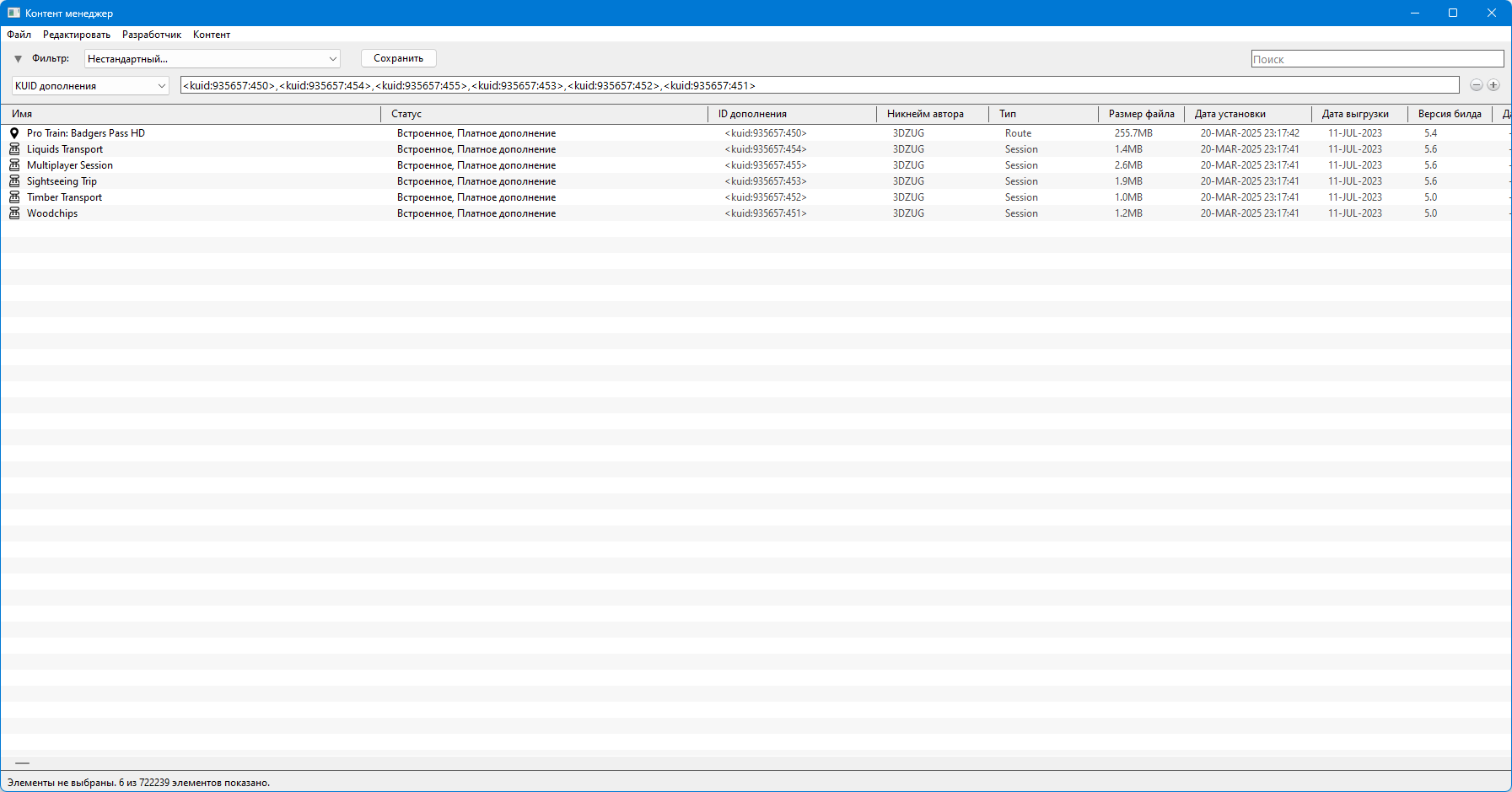Focus the Поиск search field
Image resolution: width=1512 pixels, height=792 pixels.
1377,59
